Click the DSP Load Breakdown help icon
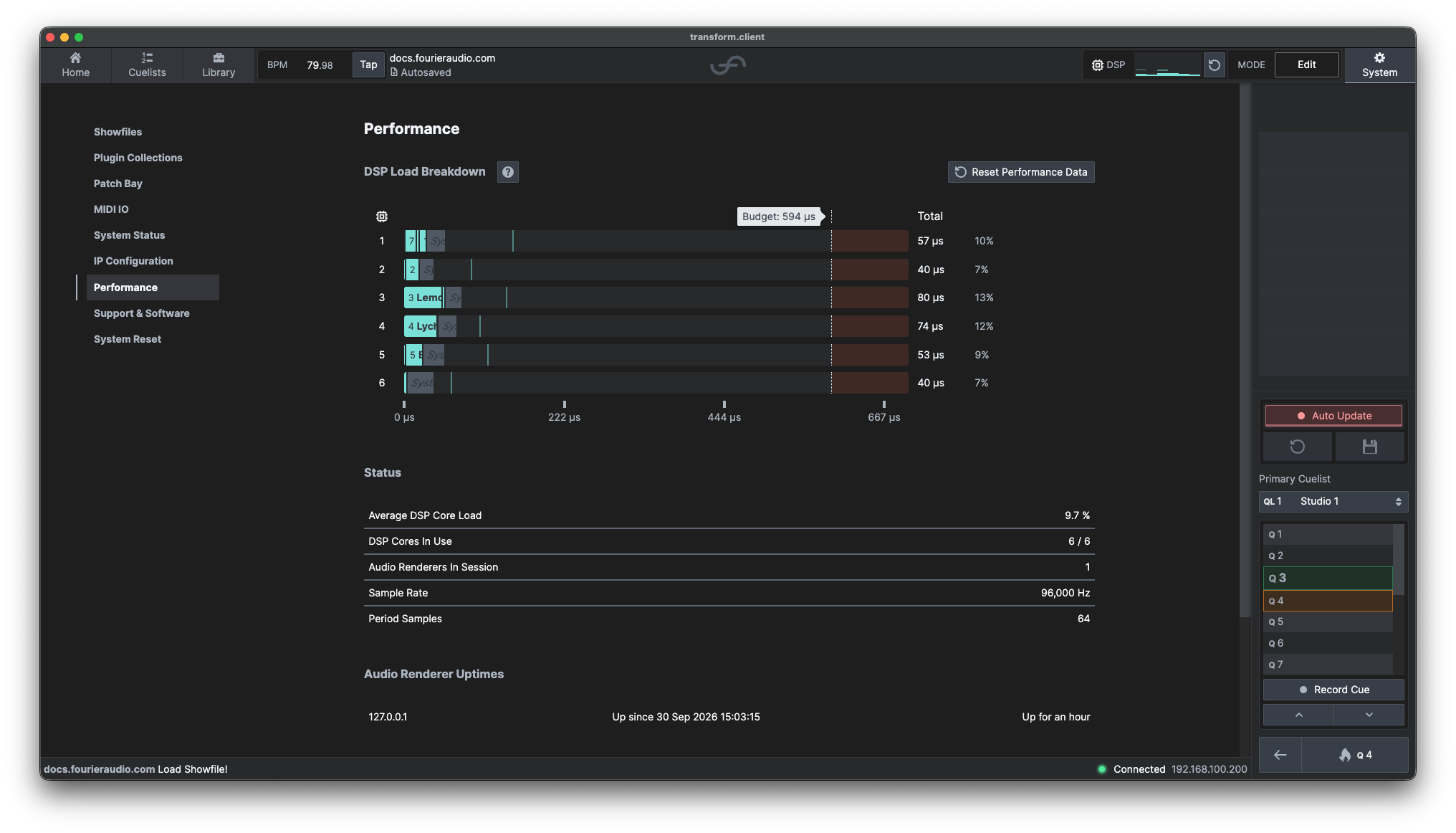The image size is (1456, 833). click(x=507, y=172)
